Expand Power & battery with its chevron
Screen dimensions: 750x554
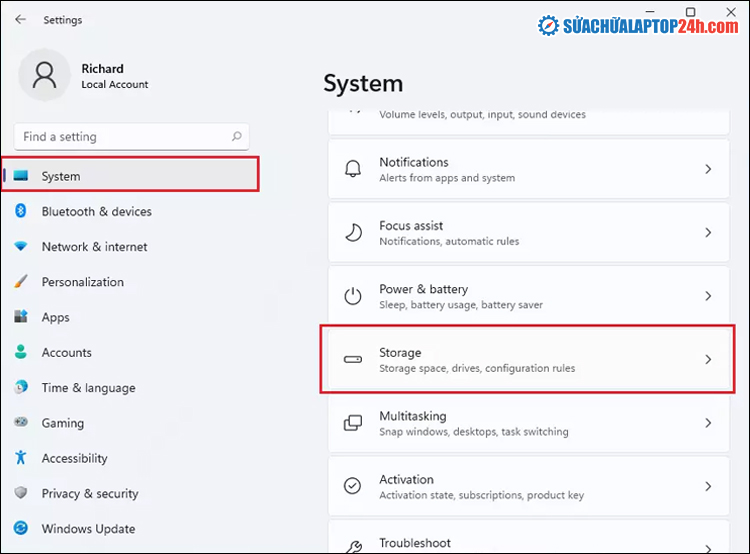708,296
